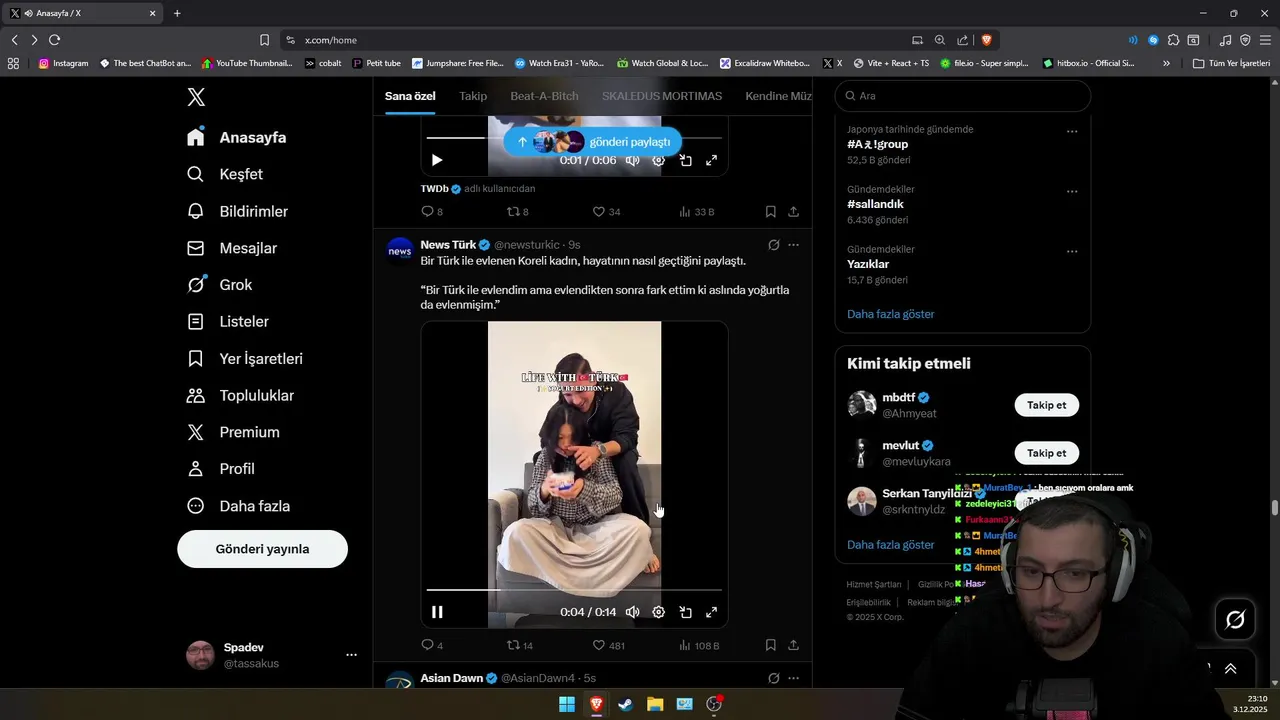Image resolution: width=1280 pixels, height=720 pixels.
Task: Open Windows Start menu on taskbar
Action: click(567, 704)
